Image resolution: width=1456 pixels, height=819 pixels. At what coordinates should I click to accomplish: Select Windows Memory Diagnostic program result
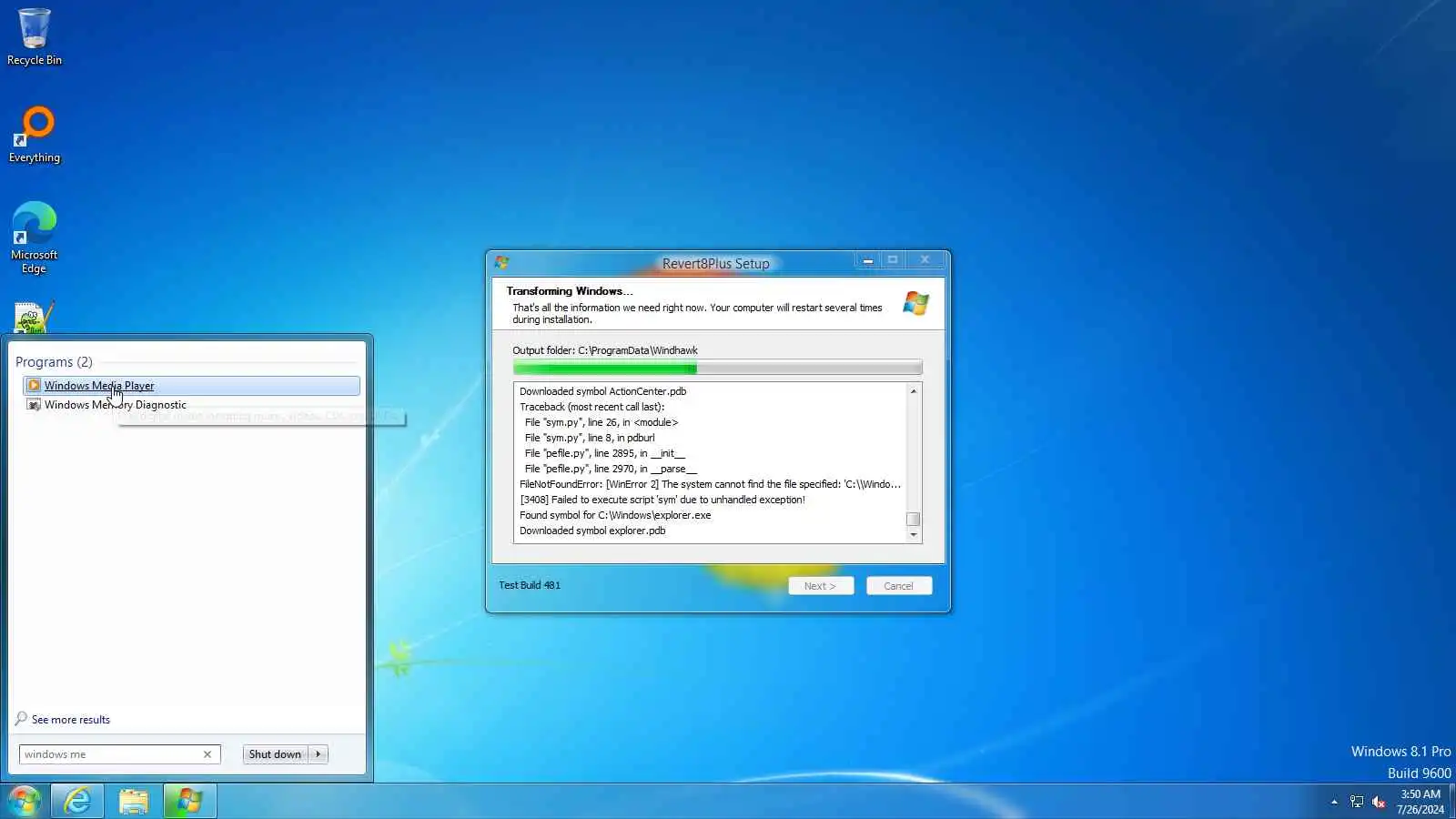pos(191,405)
